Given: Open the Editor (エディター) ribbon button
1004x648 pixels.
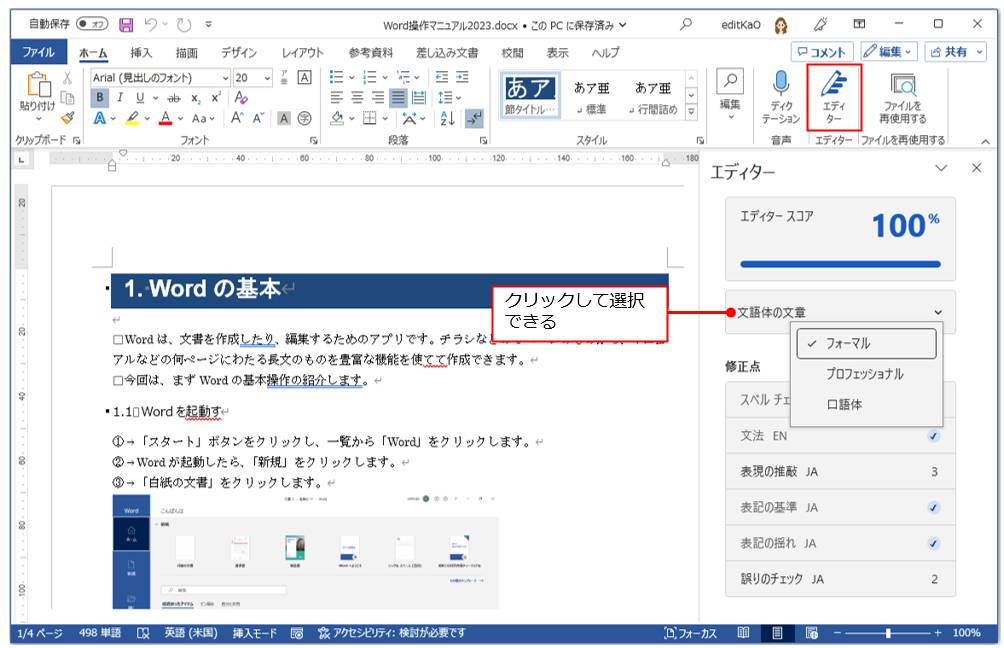Looking at the screenshot, I should pos(834,97).
